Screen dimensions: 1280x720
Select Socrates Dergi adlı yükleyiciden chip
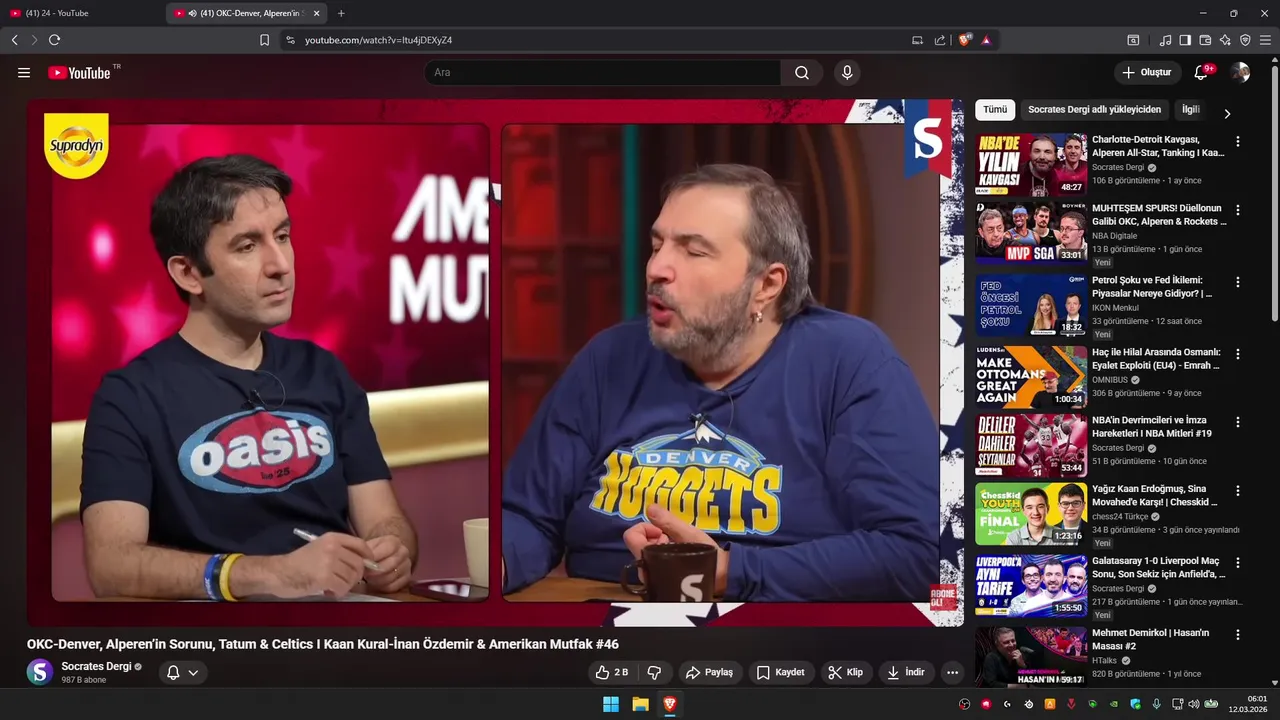click(1094, 110)
